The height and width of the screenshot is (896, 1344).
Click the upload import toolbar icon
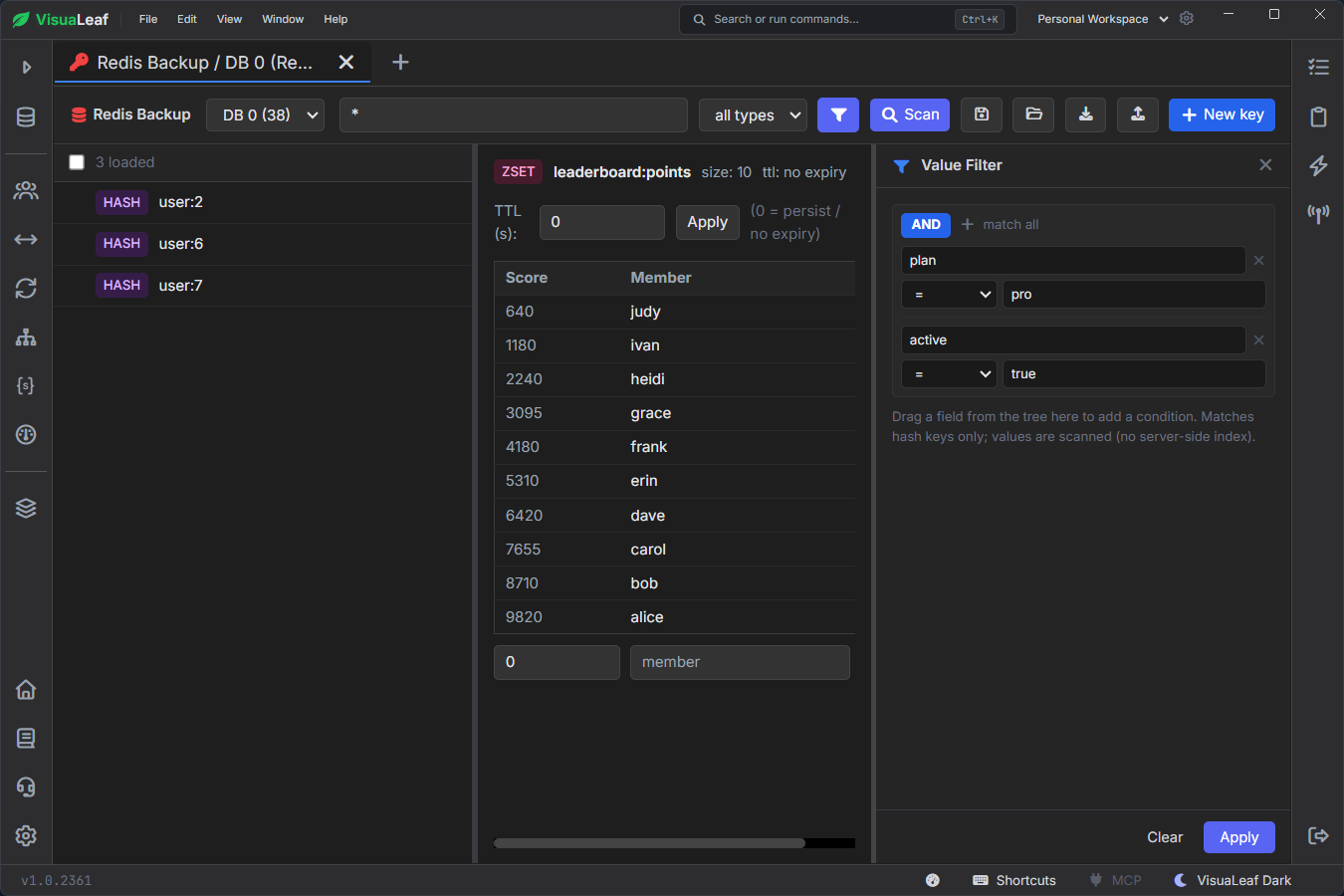pos(1137,114)
